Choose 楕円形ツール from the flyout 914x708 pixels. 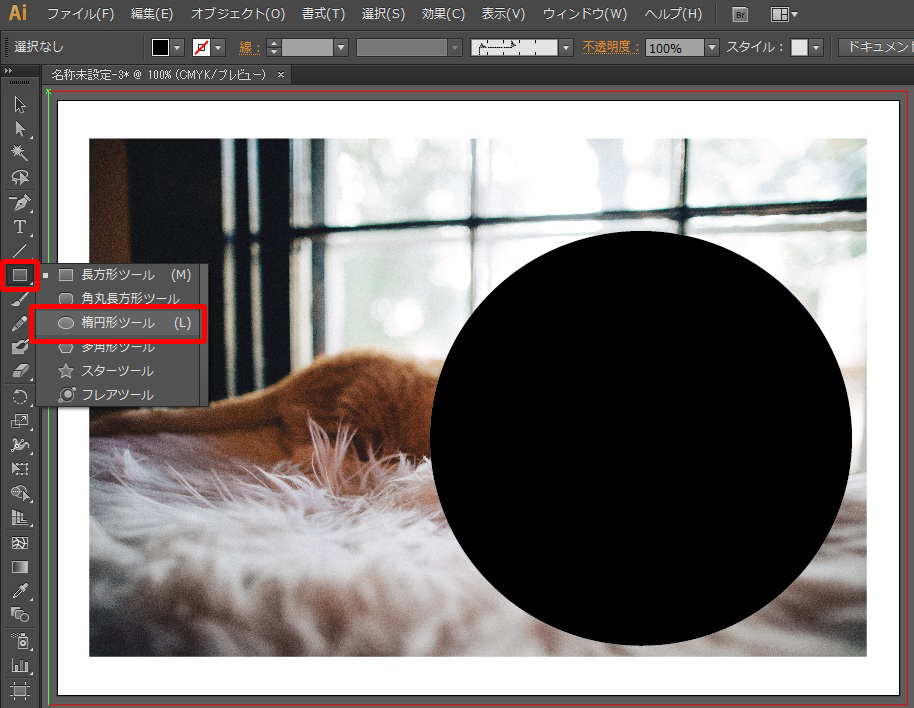click(x=118, y=323)
